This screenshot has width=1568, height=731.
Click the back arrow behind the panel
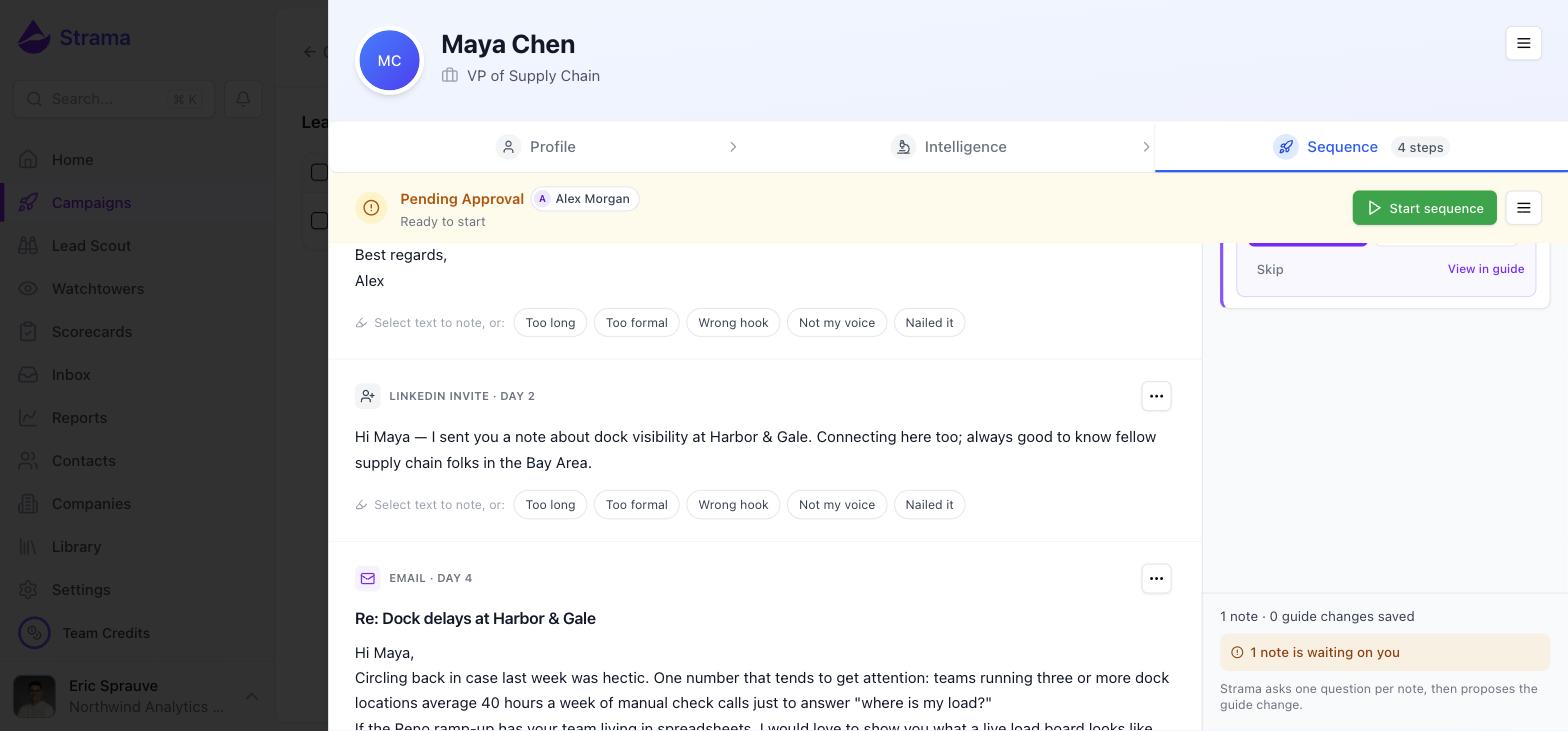tap(310, 52)
